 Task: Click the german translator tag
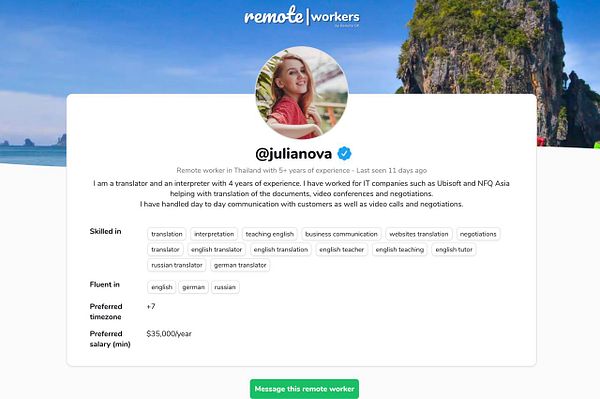(240, 265)
